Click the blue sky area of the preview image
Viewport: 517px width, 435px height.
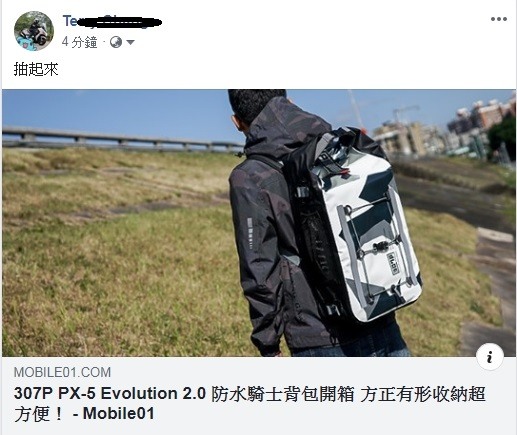pos(117,110)
